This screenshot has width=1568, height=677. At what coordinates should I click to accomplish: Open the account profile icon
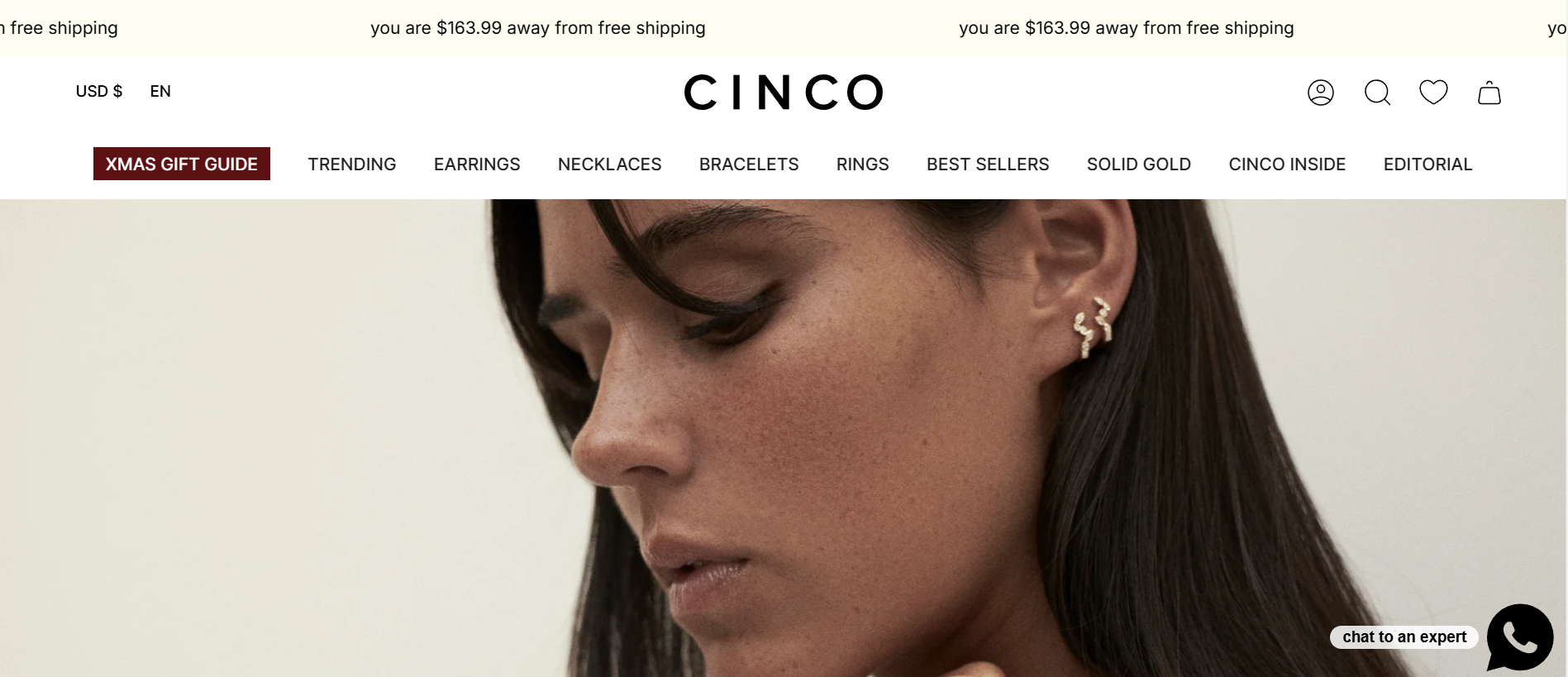(x=1320, y=92)
